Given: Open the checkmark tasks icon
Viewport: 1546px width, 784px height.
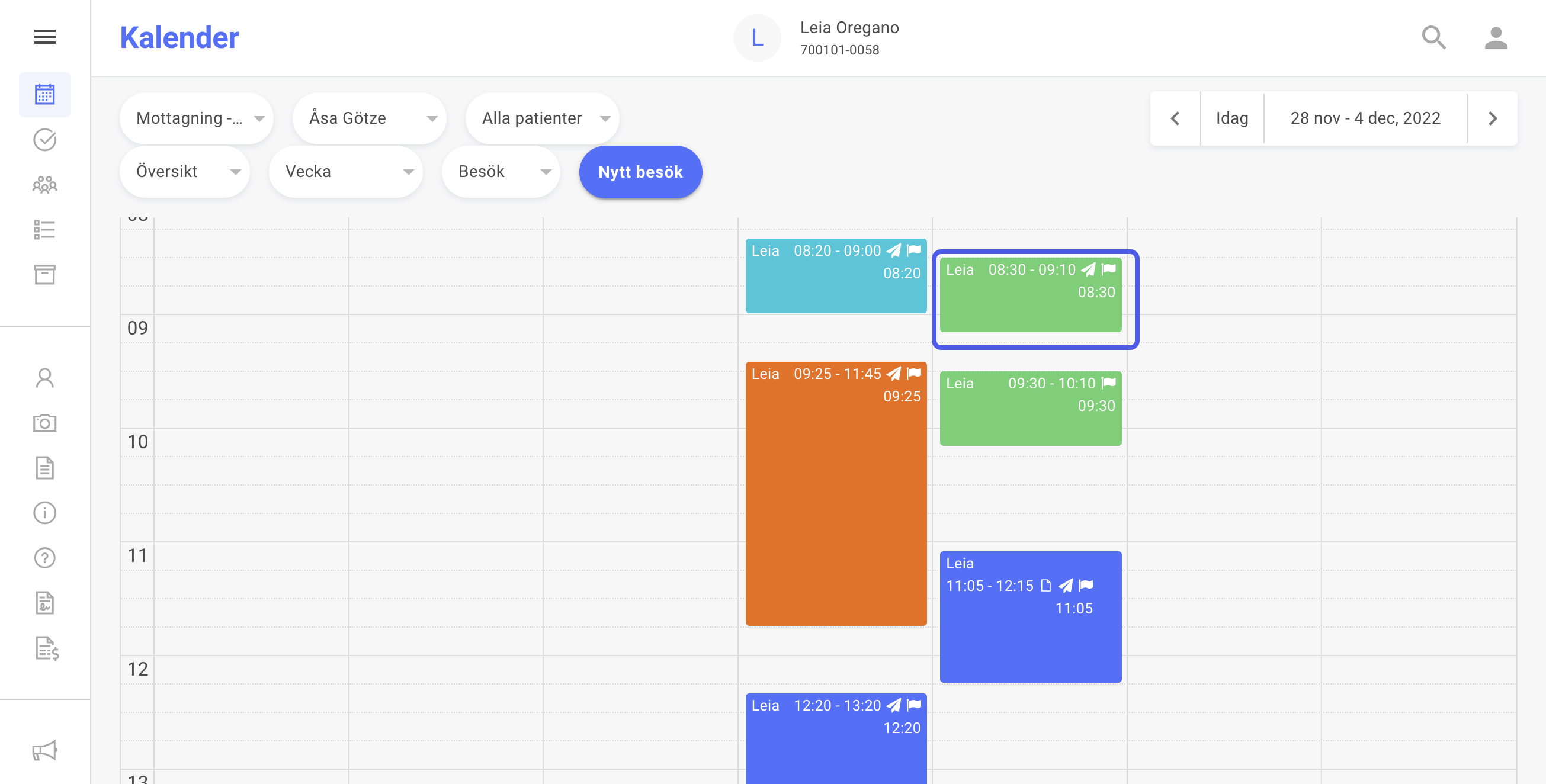Looking at the screenshot, I should coord(45,140).
